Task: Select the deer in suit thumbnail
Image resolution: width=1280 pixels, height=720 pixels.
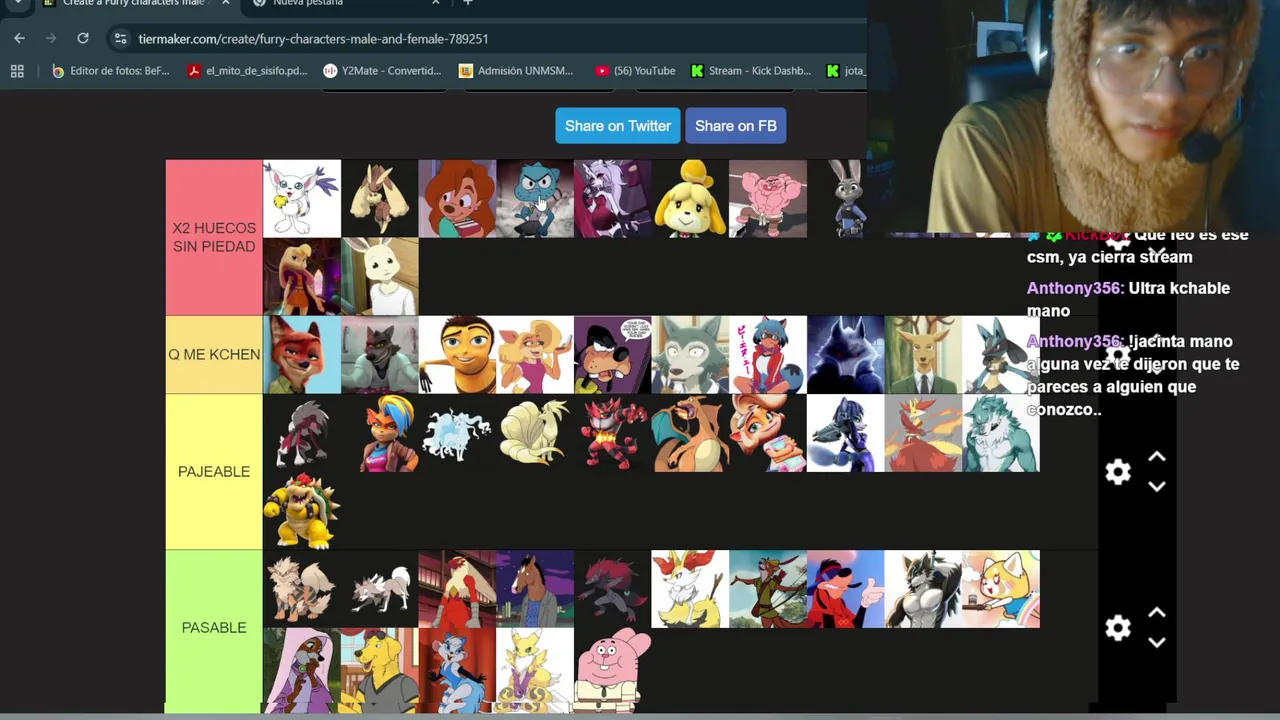Action: pos(923,355)
